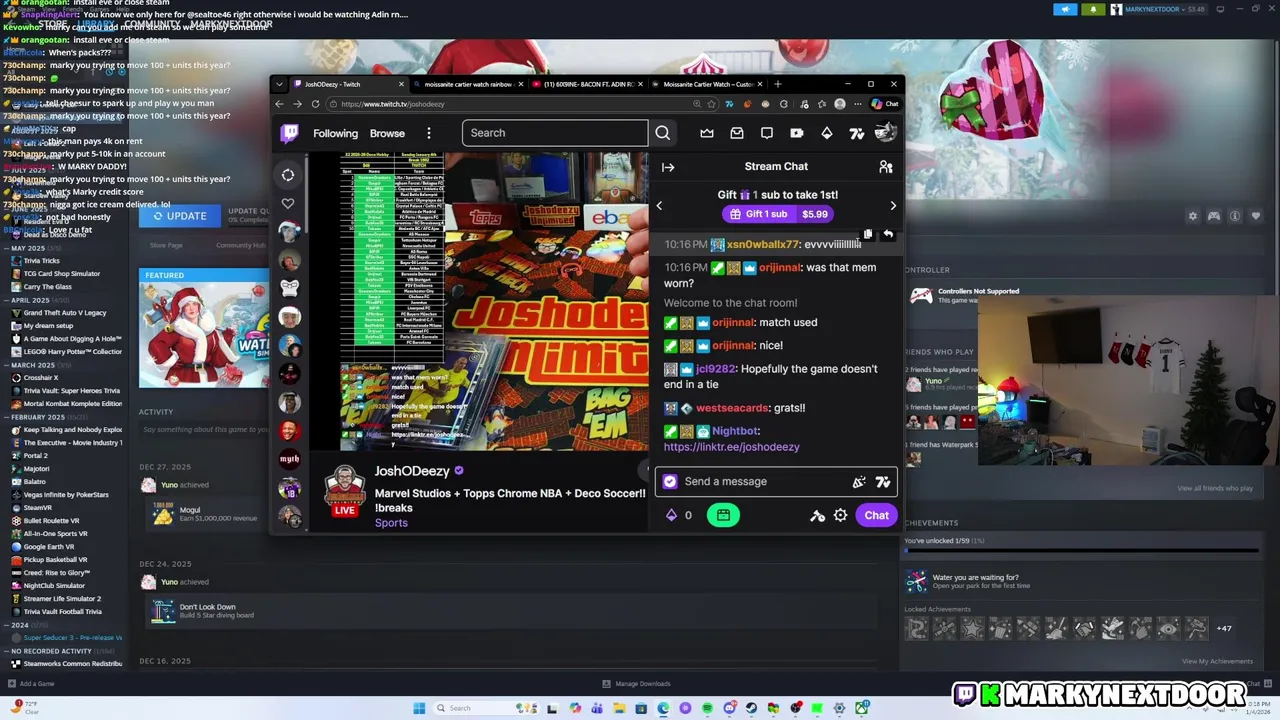Click Add a Game in Steam footer
The image size is (1280, 720).
31,684
